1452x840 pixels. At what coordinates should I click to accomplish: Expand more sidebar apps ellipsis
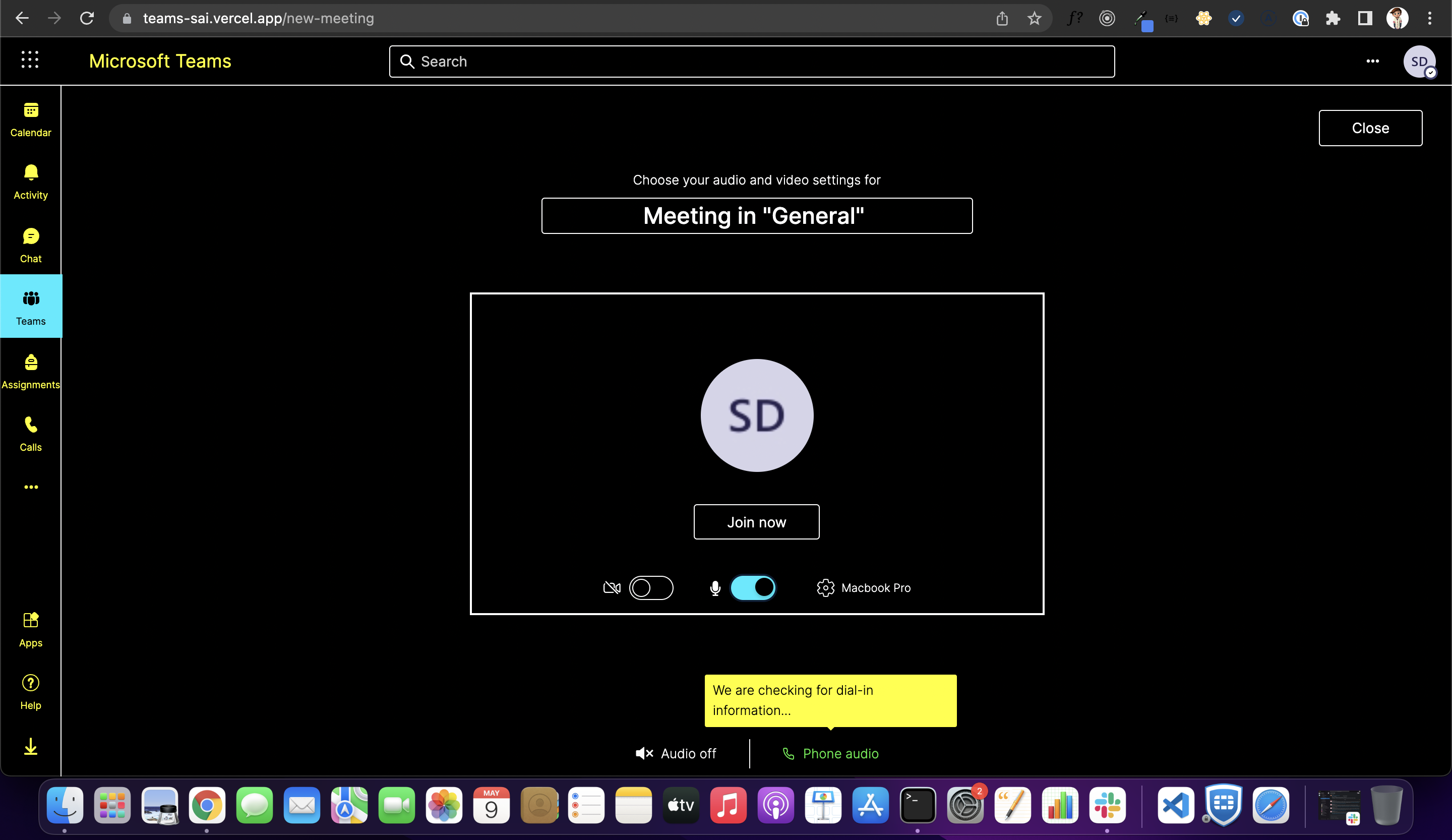pos(31,487)
